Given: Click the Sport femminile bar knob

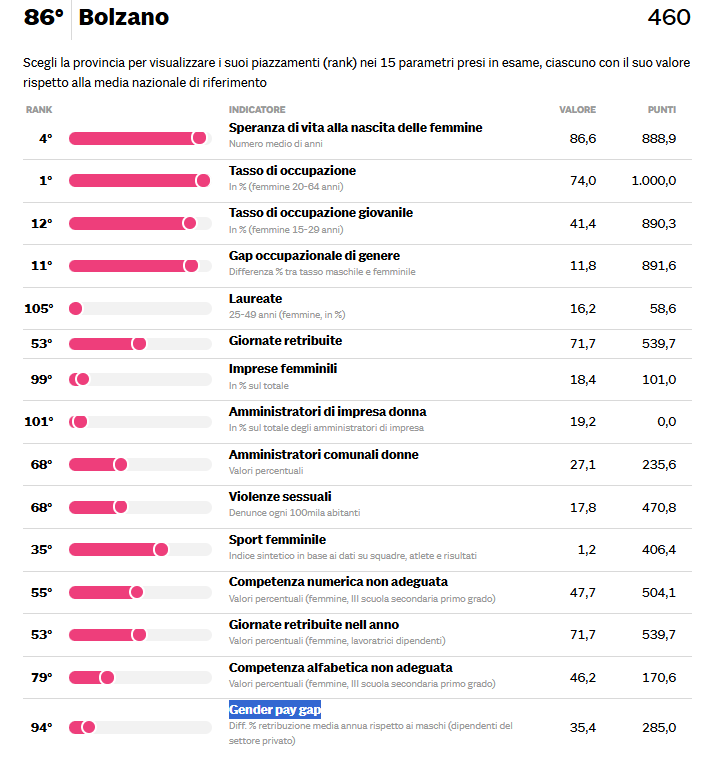Looking at the screenshot, I should [161, 549].
